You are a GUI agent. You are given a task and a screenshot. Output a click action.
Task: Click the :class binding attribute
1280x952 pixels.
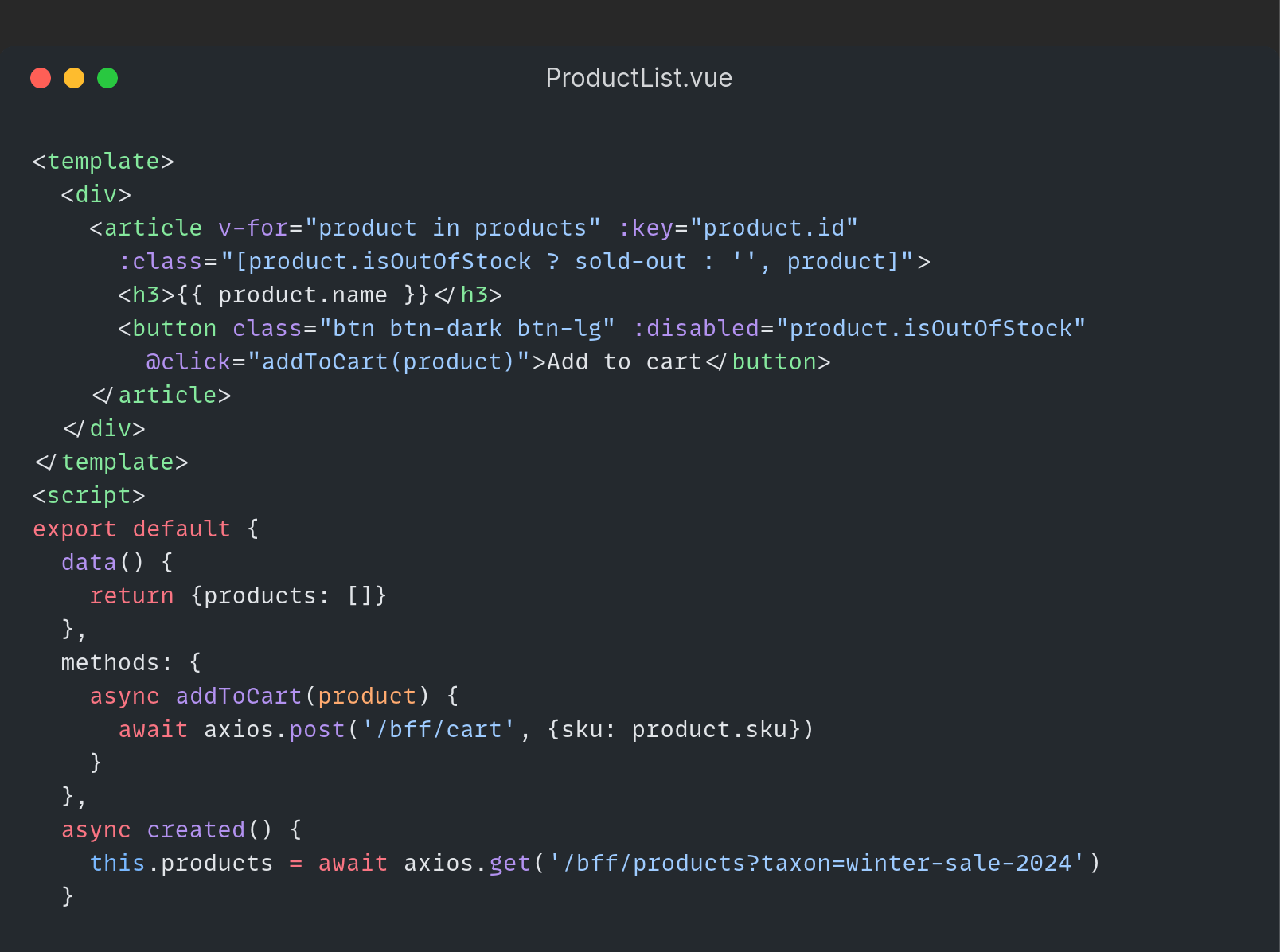coord(160,262)
